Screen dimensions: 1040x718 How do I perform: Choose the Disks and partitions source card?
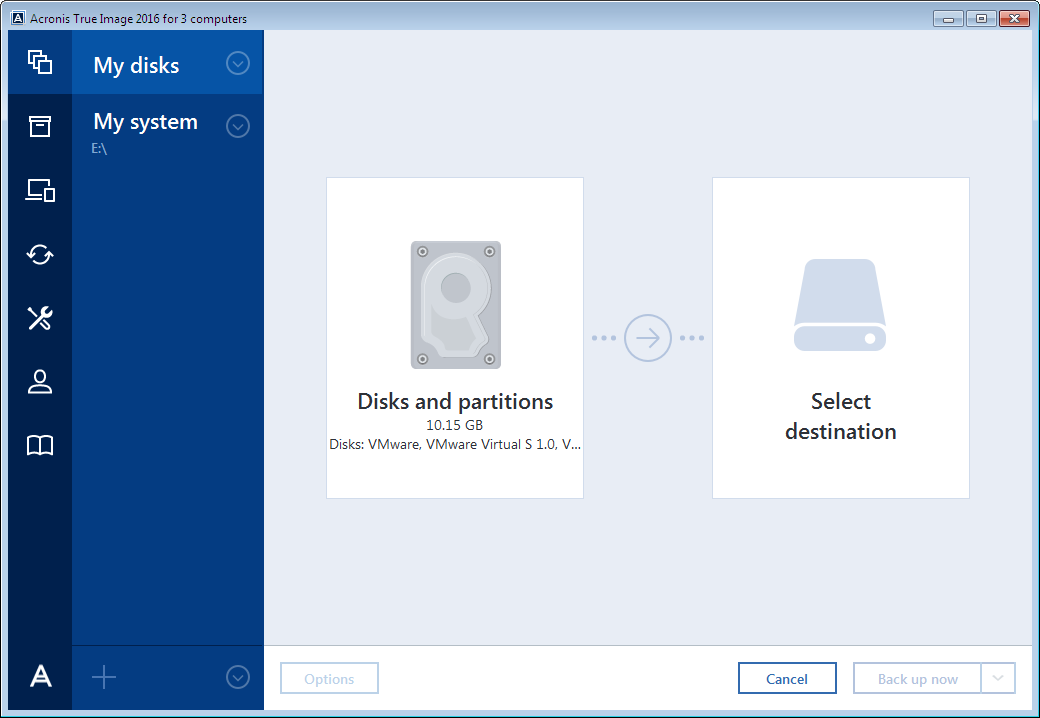[454, 338]
